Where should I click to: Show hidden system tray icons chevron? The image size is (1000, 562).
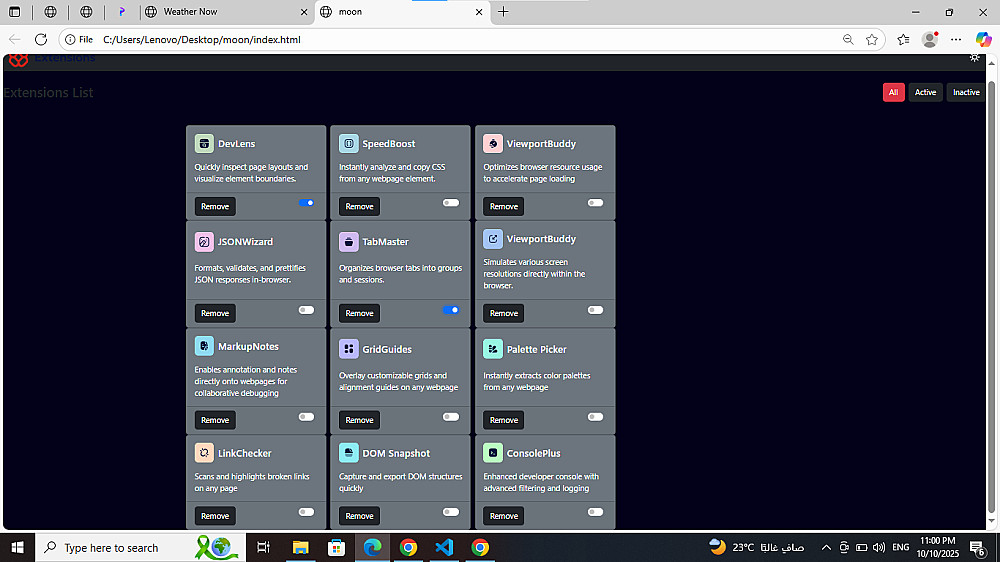pyautogui.click(x=826, y=547)
